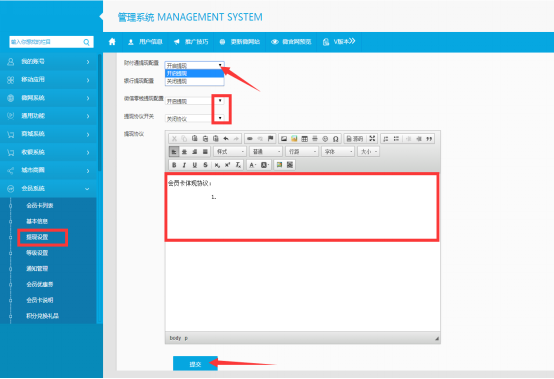Open 基本信息 in the sidebar
This screenshot has height=379, width=554.
click(37, 221)
